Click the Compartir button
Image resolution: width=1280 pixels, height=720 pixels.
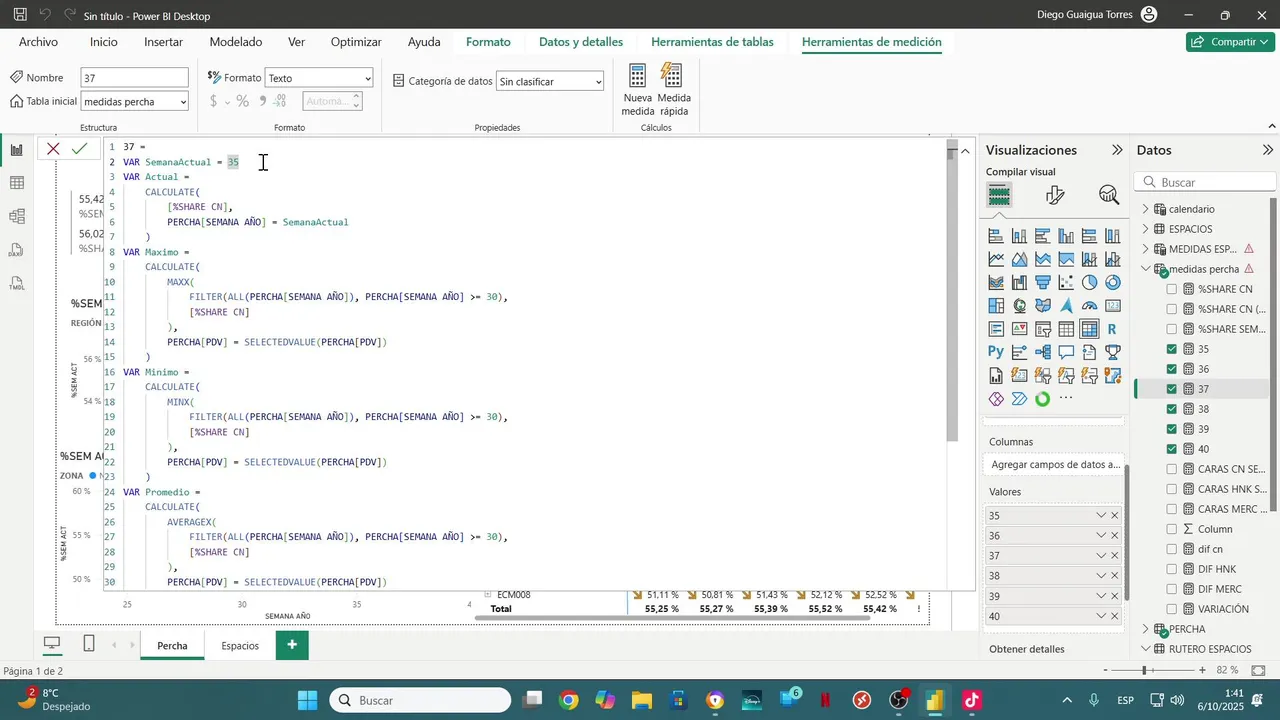click(x=1230, y=42)
